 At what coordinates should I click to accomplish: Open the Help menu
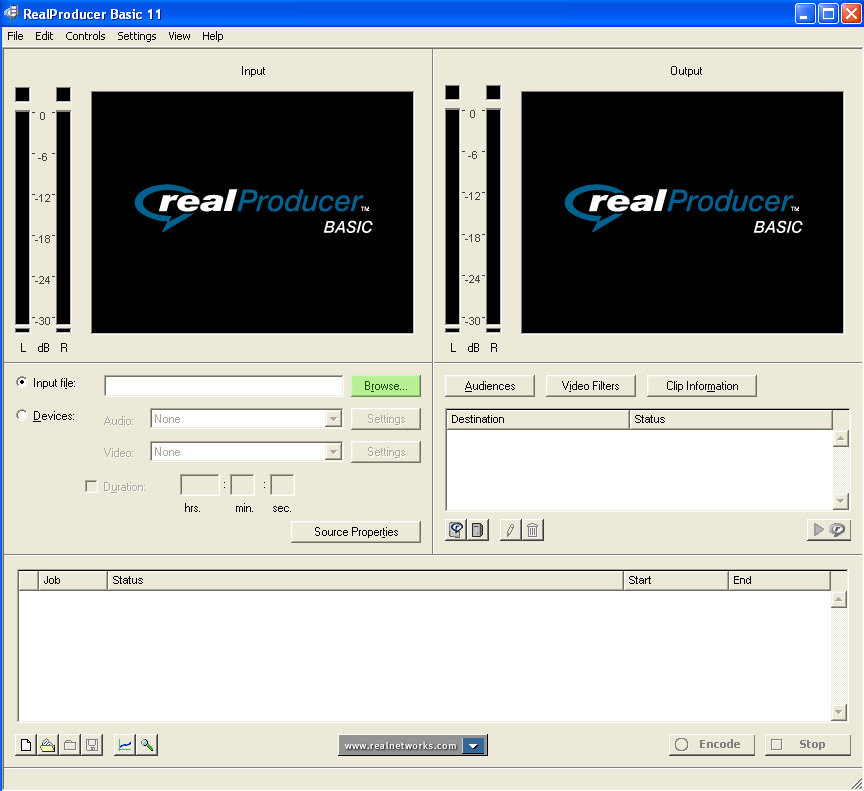point(213,36)
